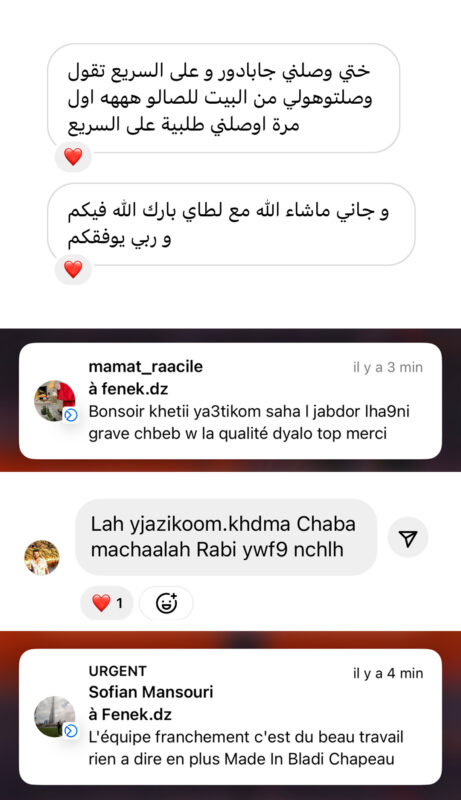Tap messenger badge on Sofian Mansouri avatar
The height and width of the screenshot is (800, 461).
coord(71,731)
